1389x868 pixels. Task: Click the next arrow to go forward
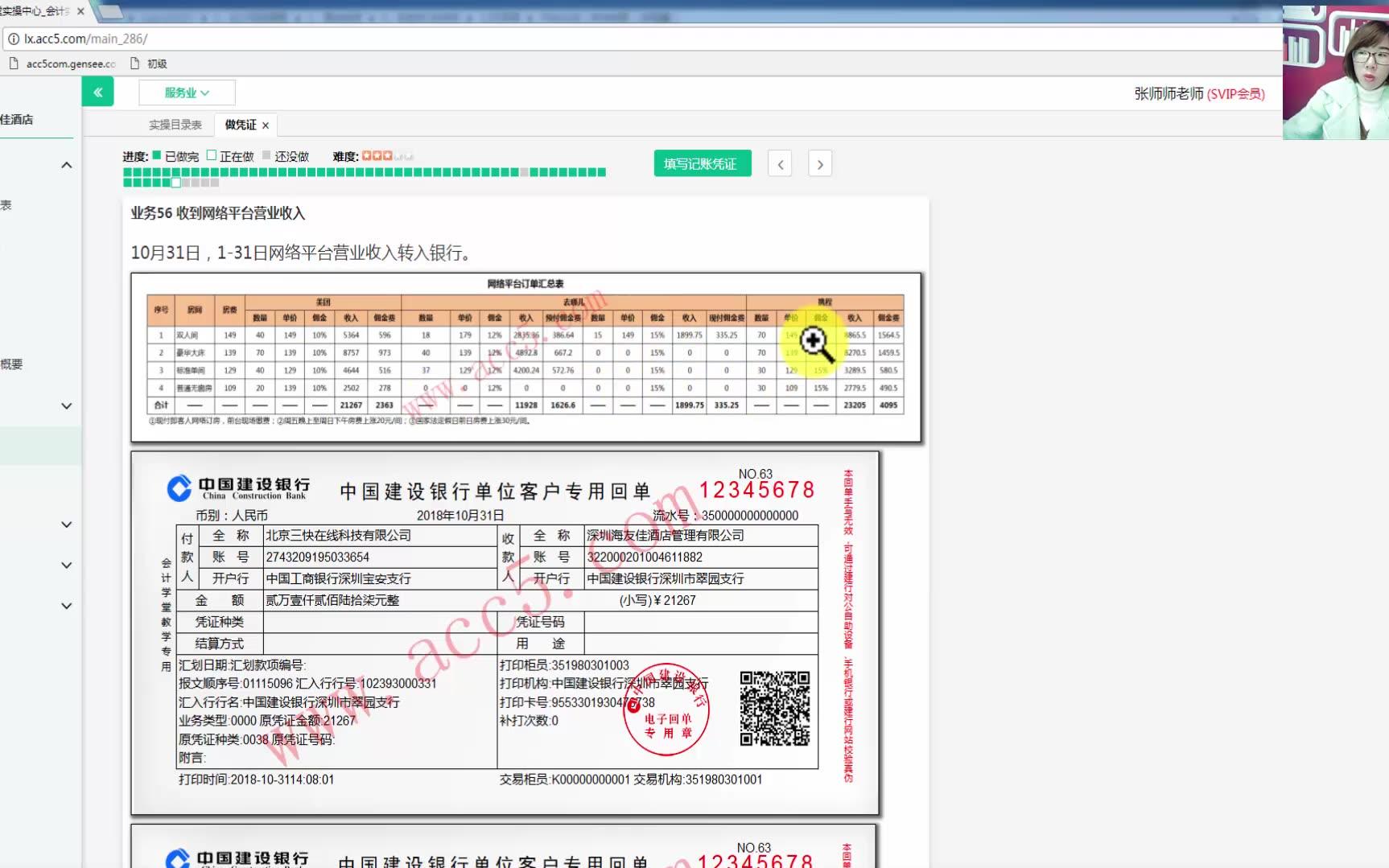819,163
